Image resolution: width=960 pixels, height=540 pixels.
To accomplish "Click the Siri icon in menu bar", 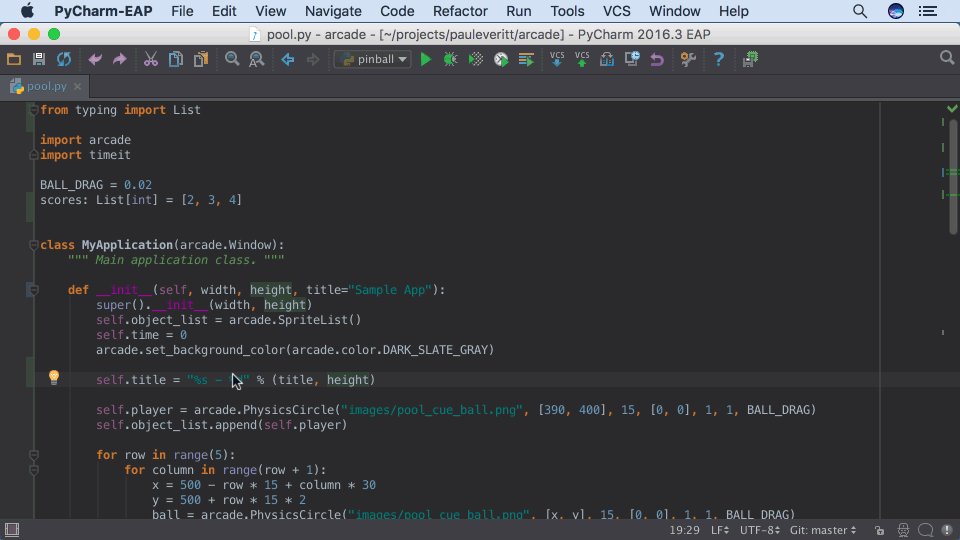I will (x=895, y=11).
